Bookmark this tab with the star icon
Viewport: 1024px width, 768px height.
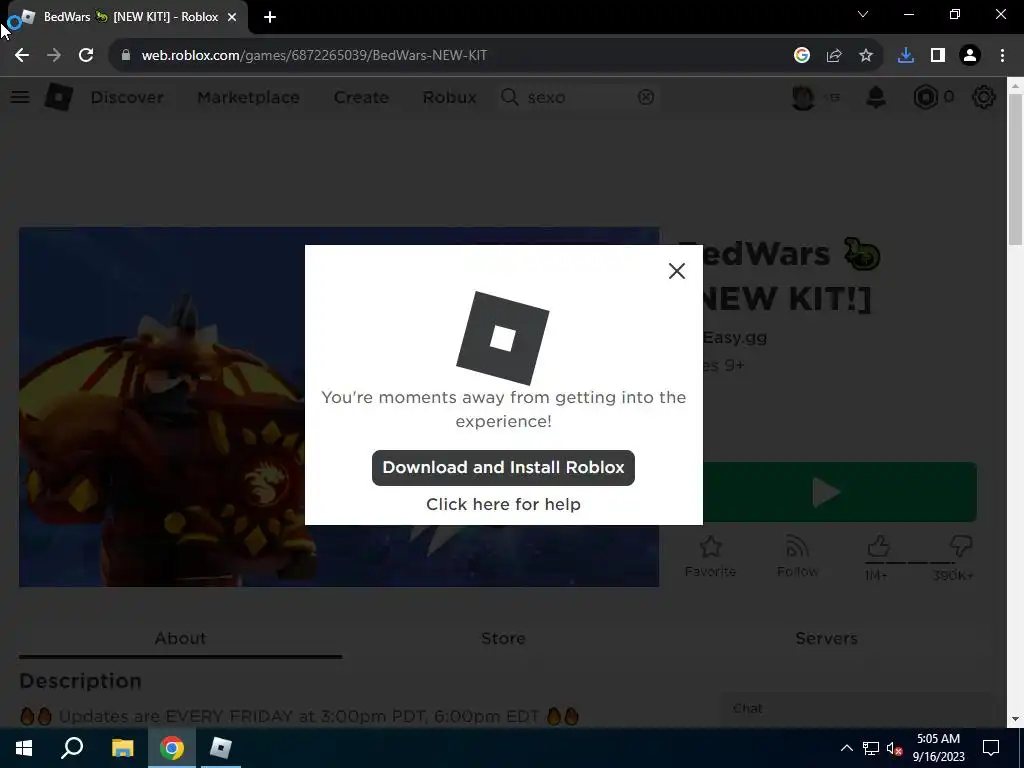(x=866, y=56)
